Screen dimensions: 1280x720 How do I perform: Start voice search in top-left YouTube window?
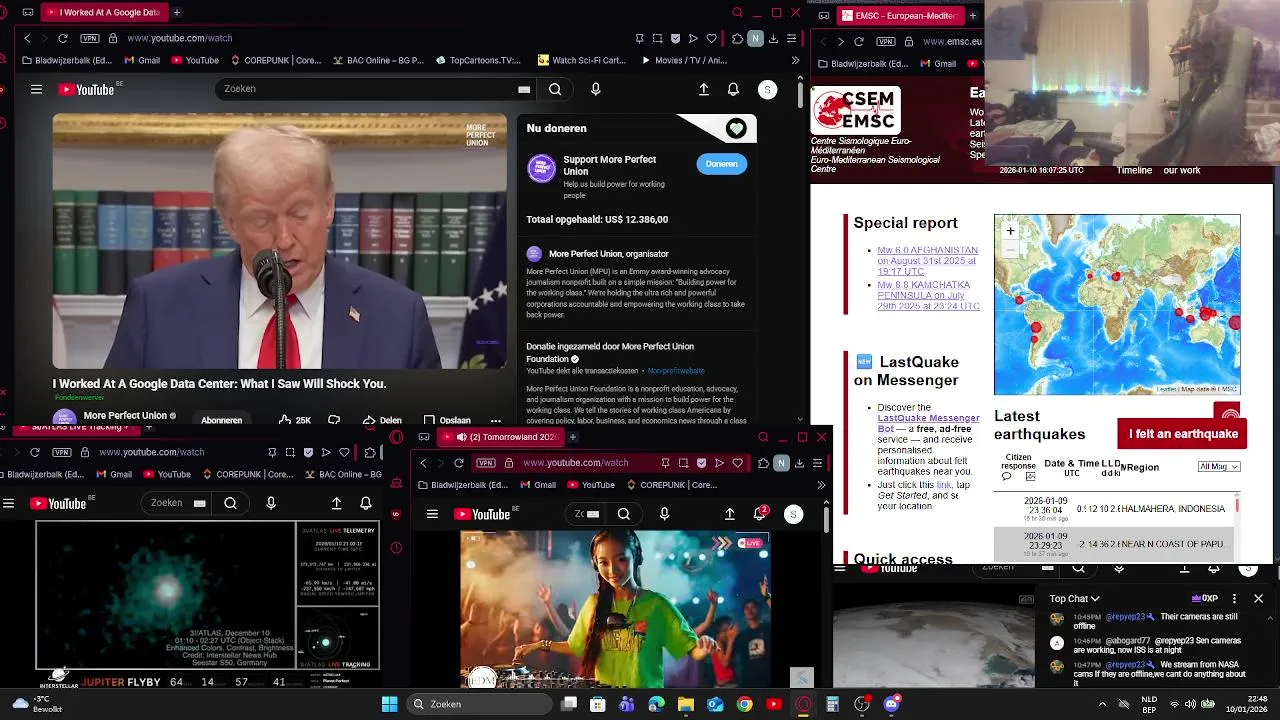tap(596, 89)
